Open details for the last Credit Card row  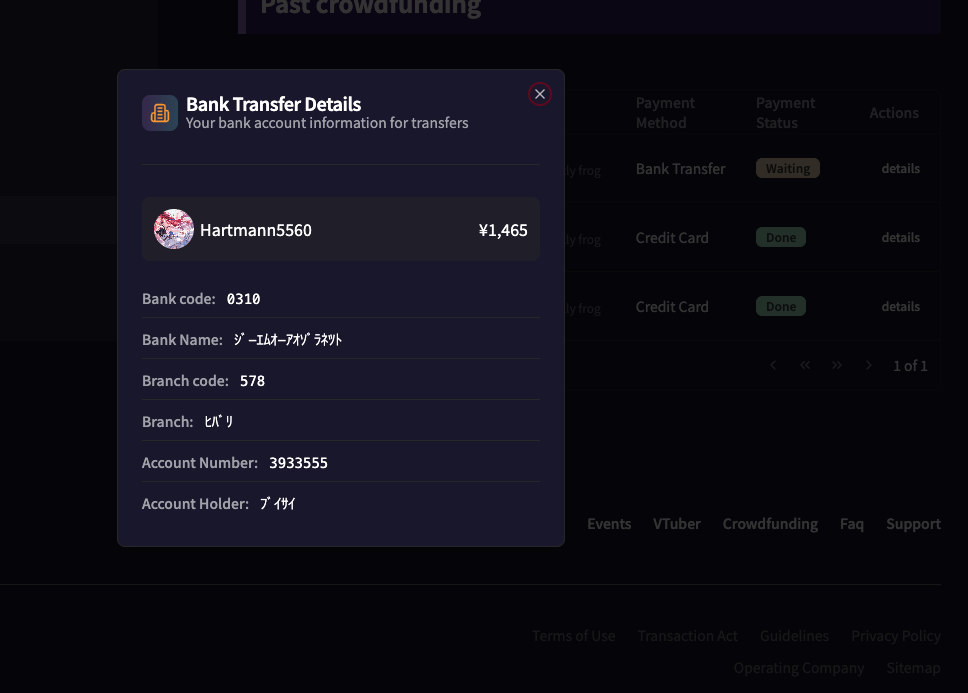pos(900,307)
